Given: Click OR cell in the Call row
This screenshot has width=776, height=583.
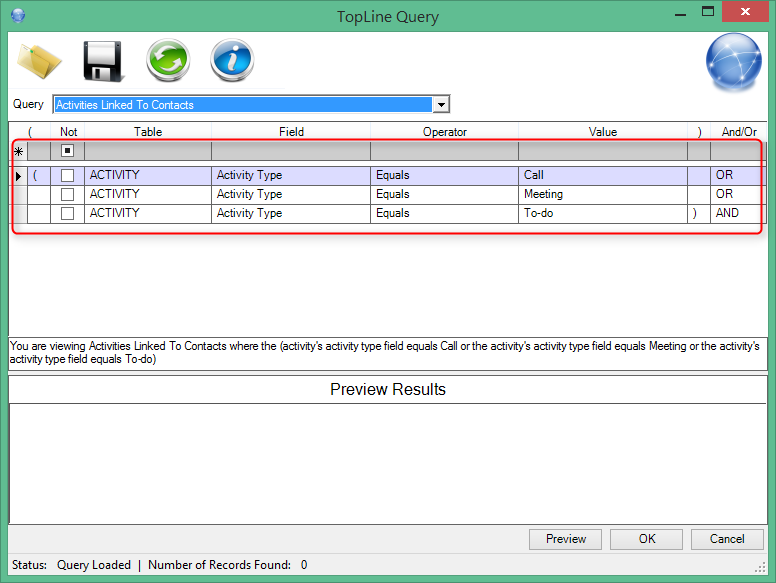Looking at the screenshot, I should click(x=738, y=175).
